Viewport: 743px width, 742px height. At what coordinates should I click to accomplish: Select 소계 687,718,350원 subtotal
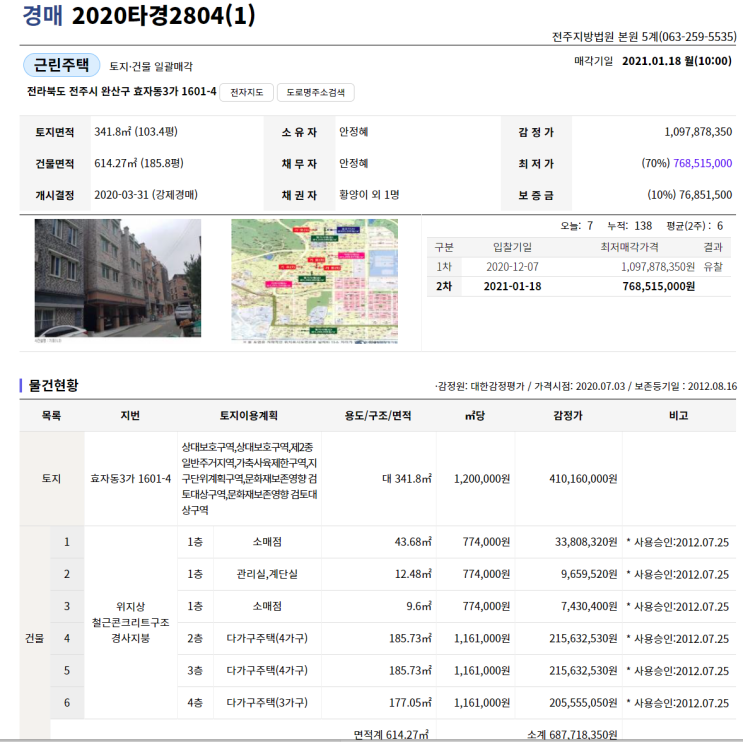point(572,735)
